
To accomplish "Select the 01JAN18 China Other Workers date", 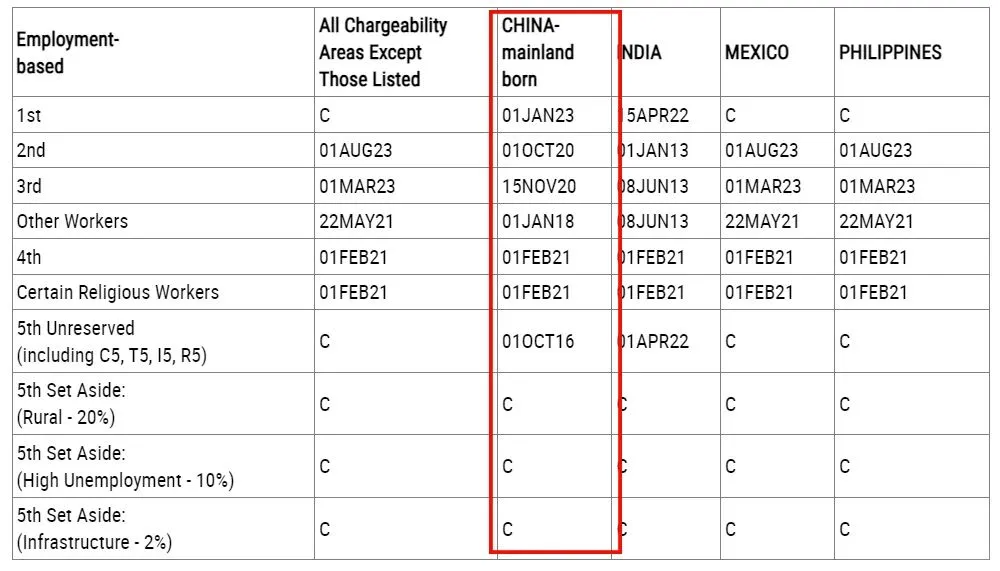I will 538,221.
